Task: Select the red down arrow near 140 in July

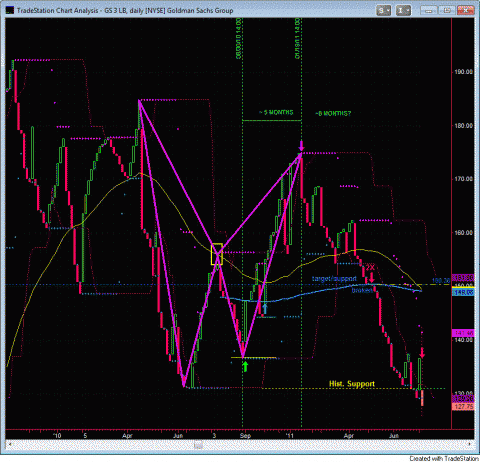Action: pos(422,352)
